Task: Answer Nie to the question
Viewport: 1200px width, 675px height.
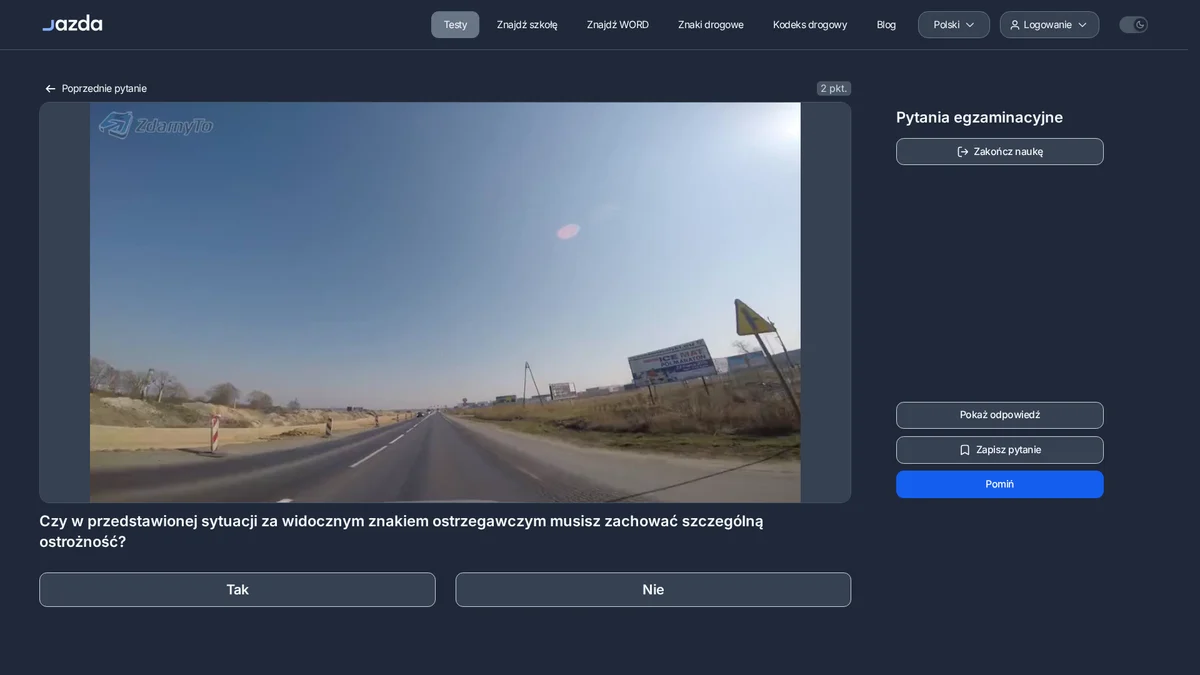Action: pos(653,590)
